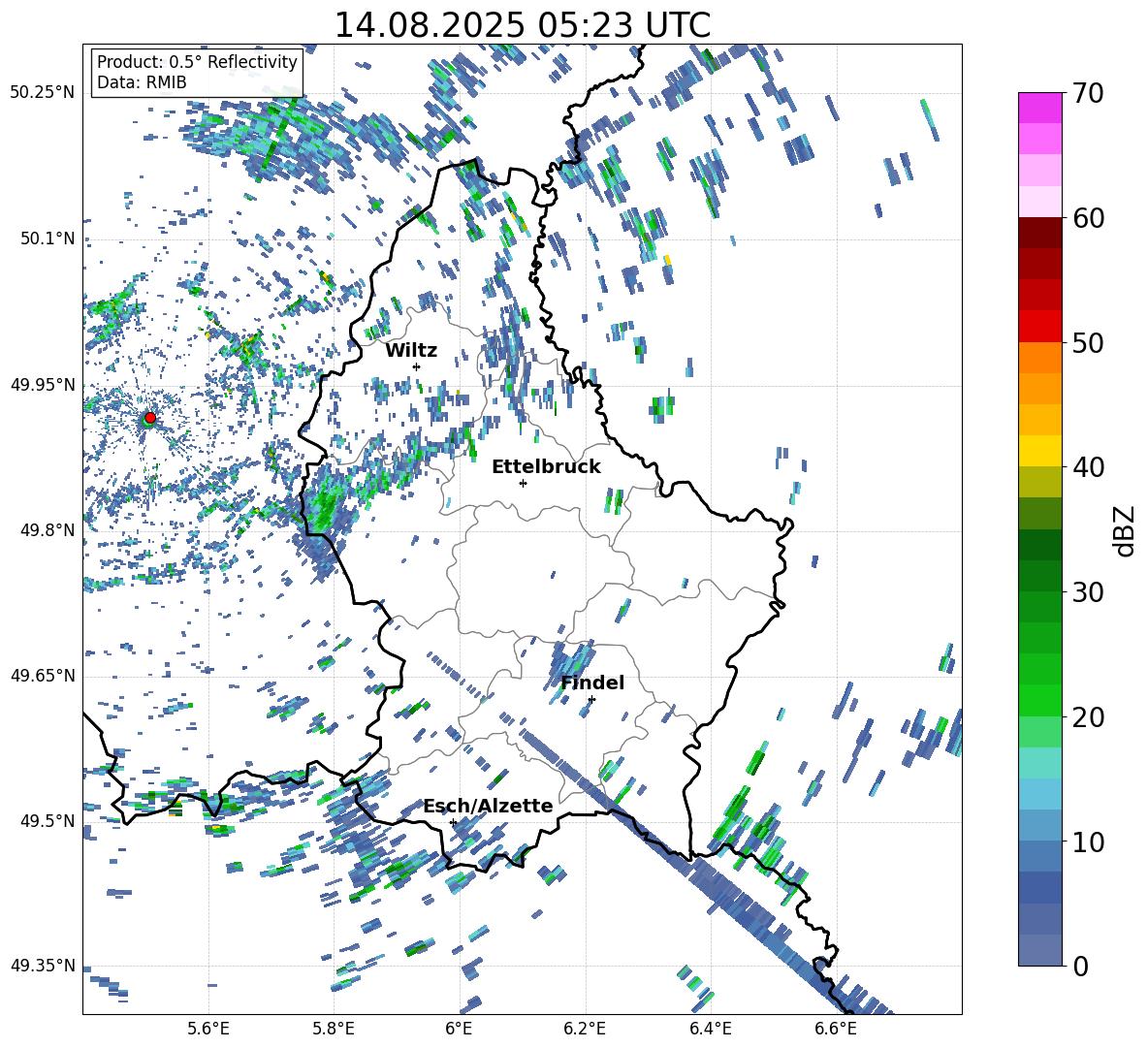Click the 6.4°E longitude label
1148x1048 pixels.
click(x=710, y=1029)
